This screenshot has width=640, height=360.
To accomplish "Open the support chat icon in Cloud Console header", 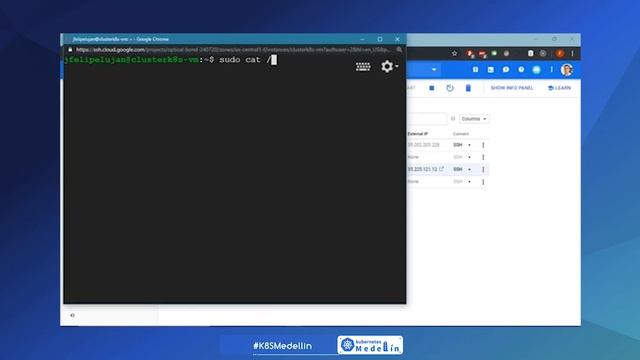I will pos(506,70).
